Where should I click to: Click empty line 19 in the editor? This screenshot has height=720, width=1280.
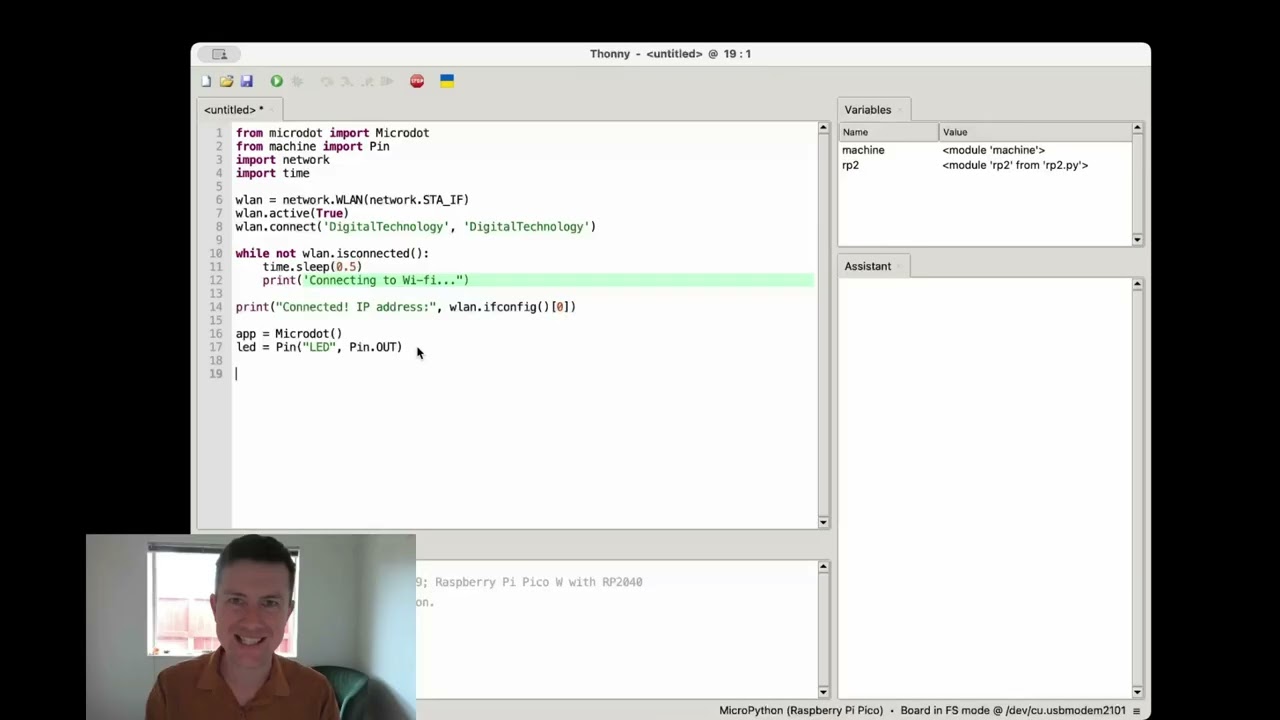tap(525, 374)
